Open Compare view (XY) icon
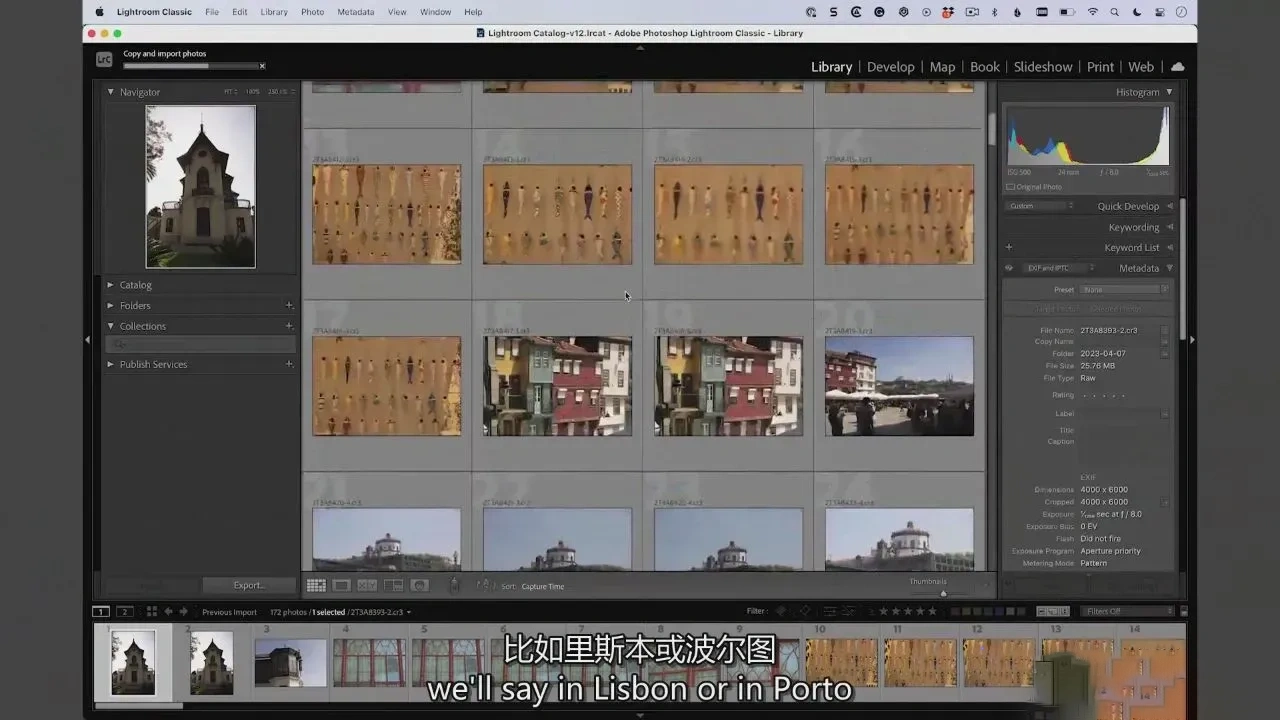This screenshot has width=1280, height=720. pos(367,586)
